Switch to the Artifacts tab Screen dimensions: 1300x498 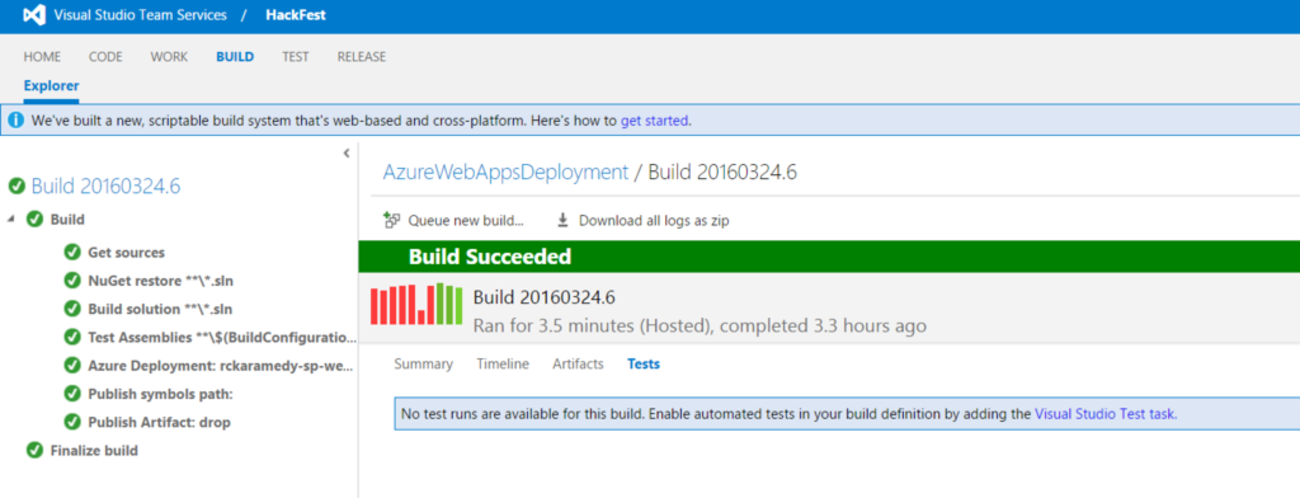[x=578, y=364]
